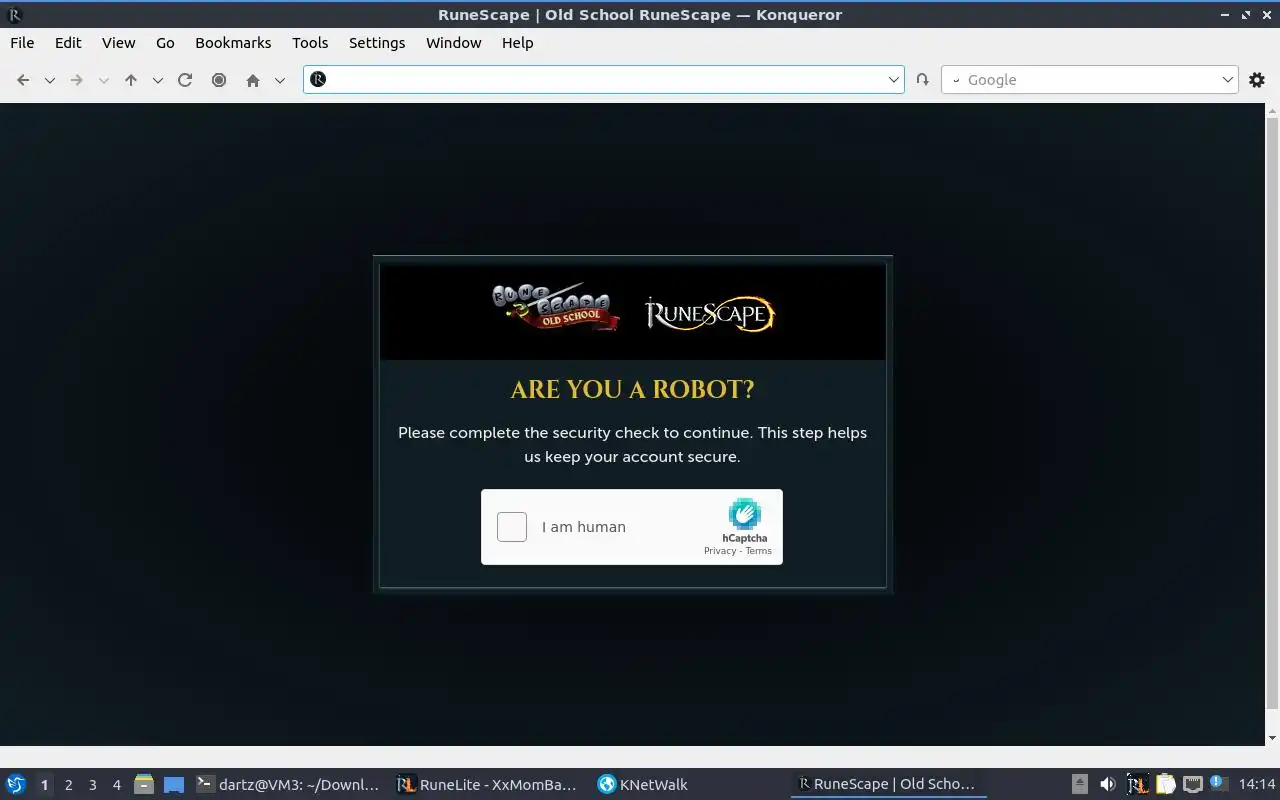The width and height of the screenshot is (1280, 800).
Task: Click the forward navigation arrow
Action: (76, 80)
